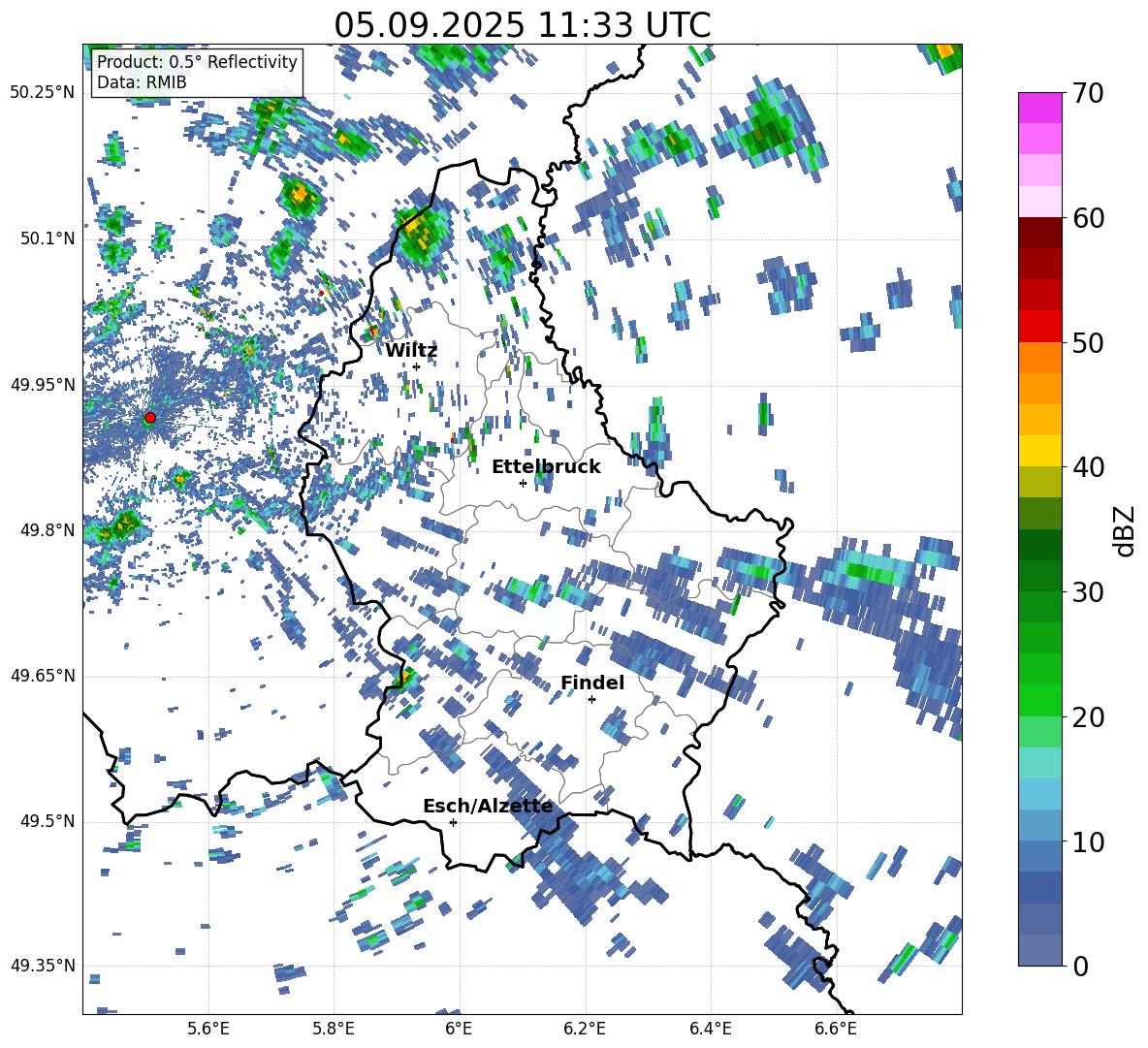Image resolution: width=1148 pixels, height=1048 pixels.
Task: Click the latitude label 49.35°N
Action: pyautogui.click(x=43, y=966)
